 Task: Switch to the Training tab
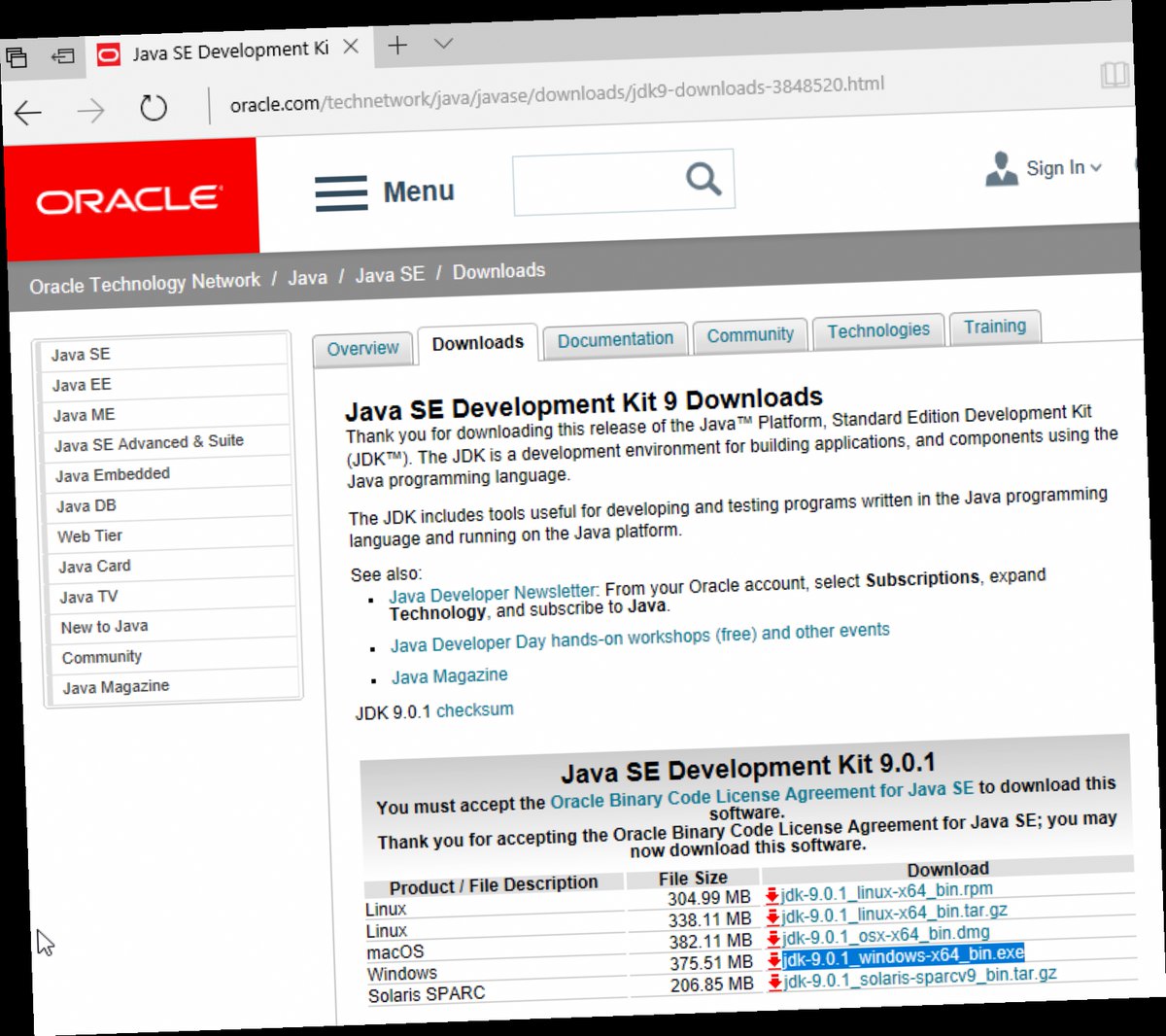tap(995, 327)
